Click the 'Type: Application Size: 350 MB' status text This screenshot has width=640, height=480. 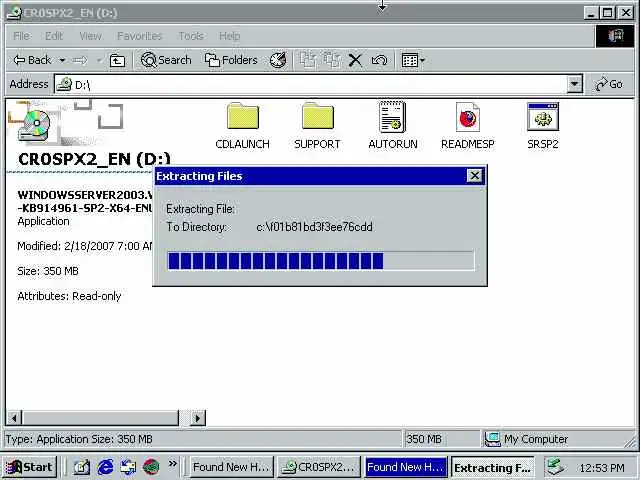[79, 439]
